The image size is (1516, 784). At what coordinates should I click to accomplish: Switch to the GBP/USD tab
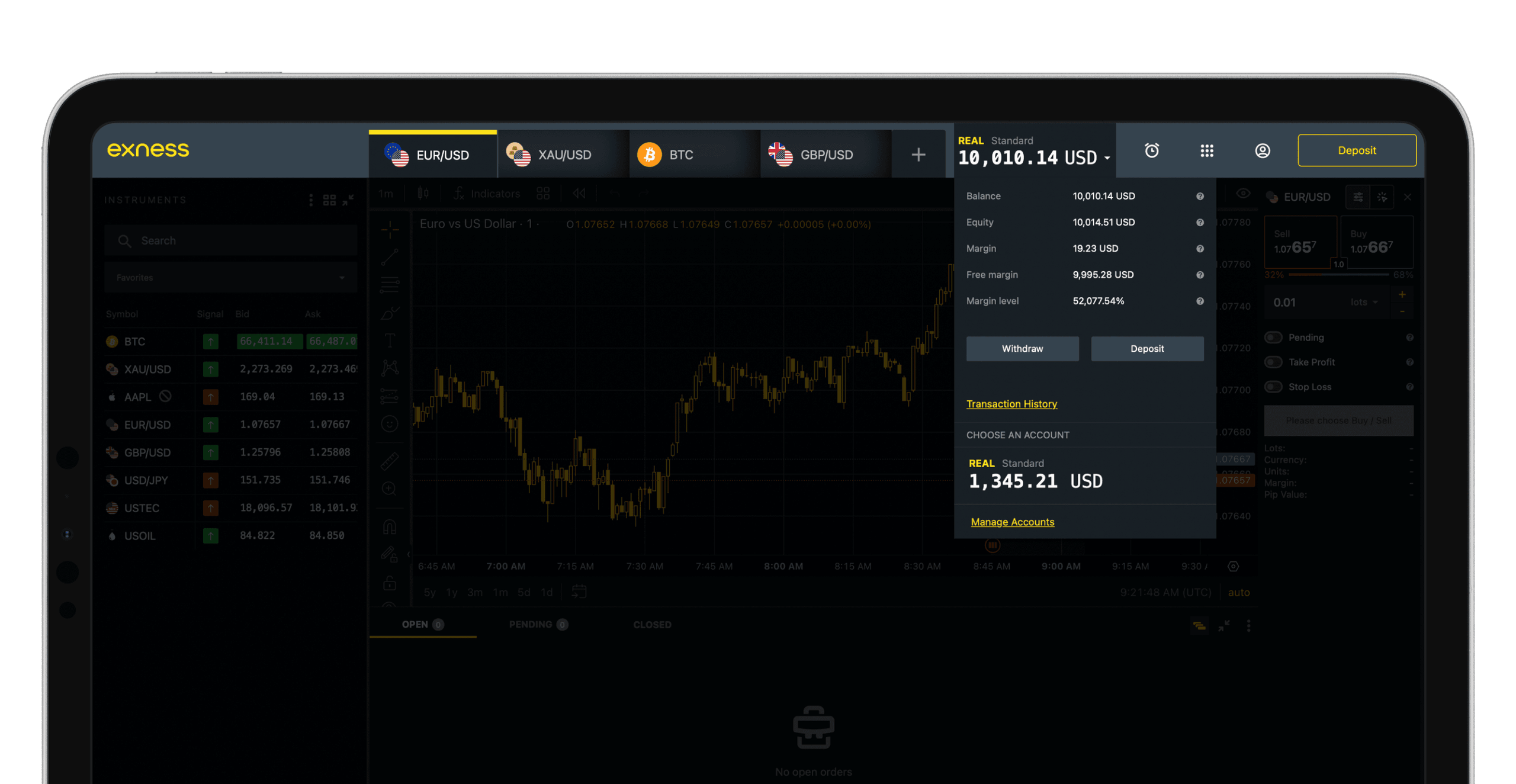tap(825, 155)
